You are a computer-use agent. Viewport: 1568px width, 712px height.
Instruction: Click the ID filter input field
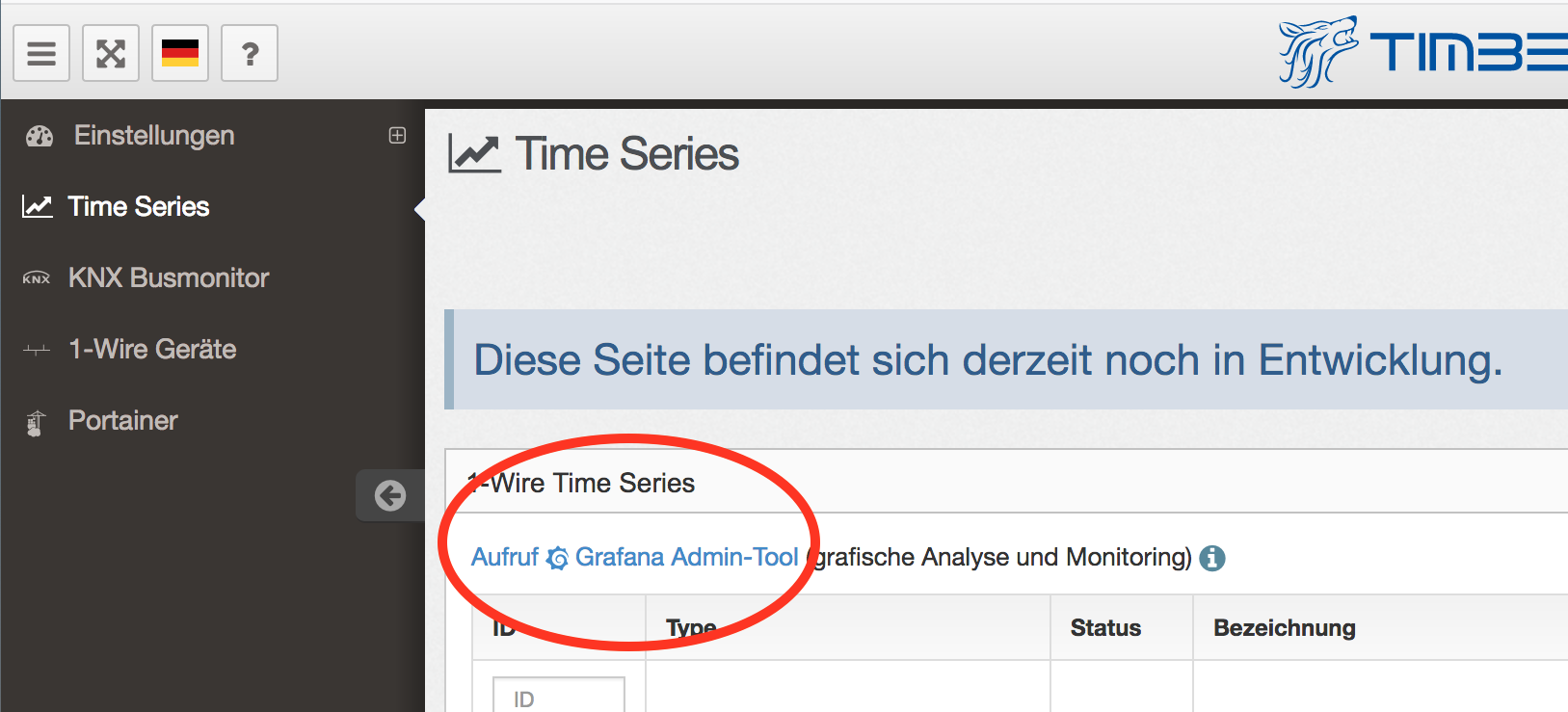(559, 696)
